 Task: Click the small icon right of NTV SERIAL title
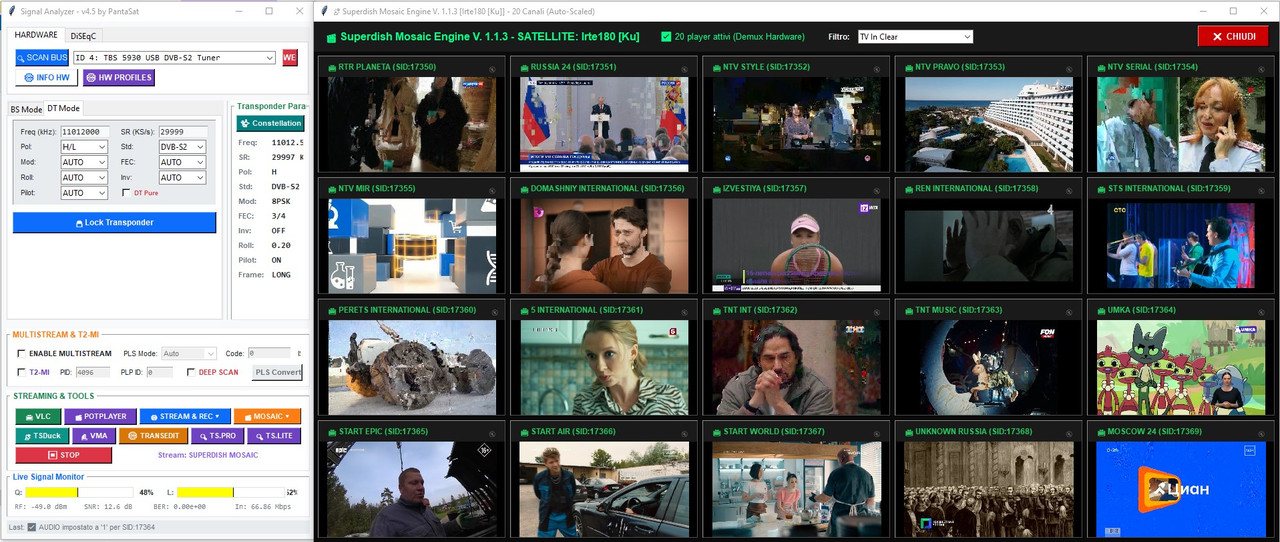coord(1259,69)
